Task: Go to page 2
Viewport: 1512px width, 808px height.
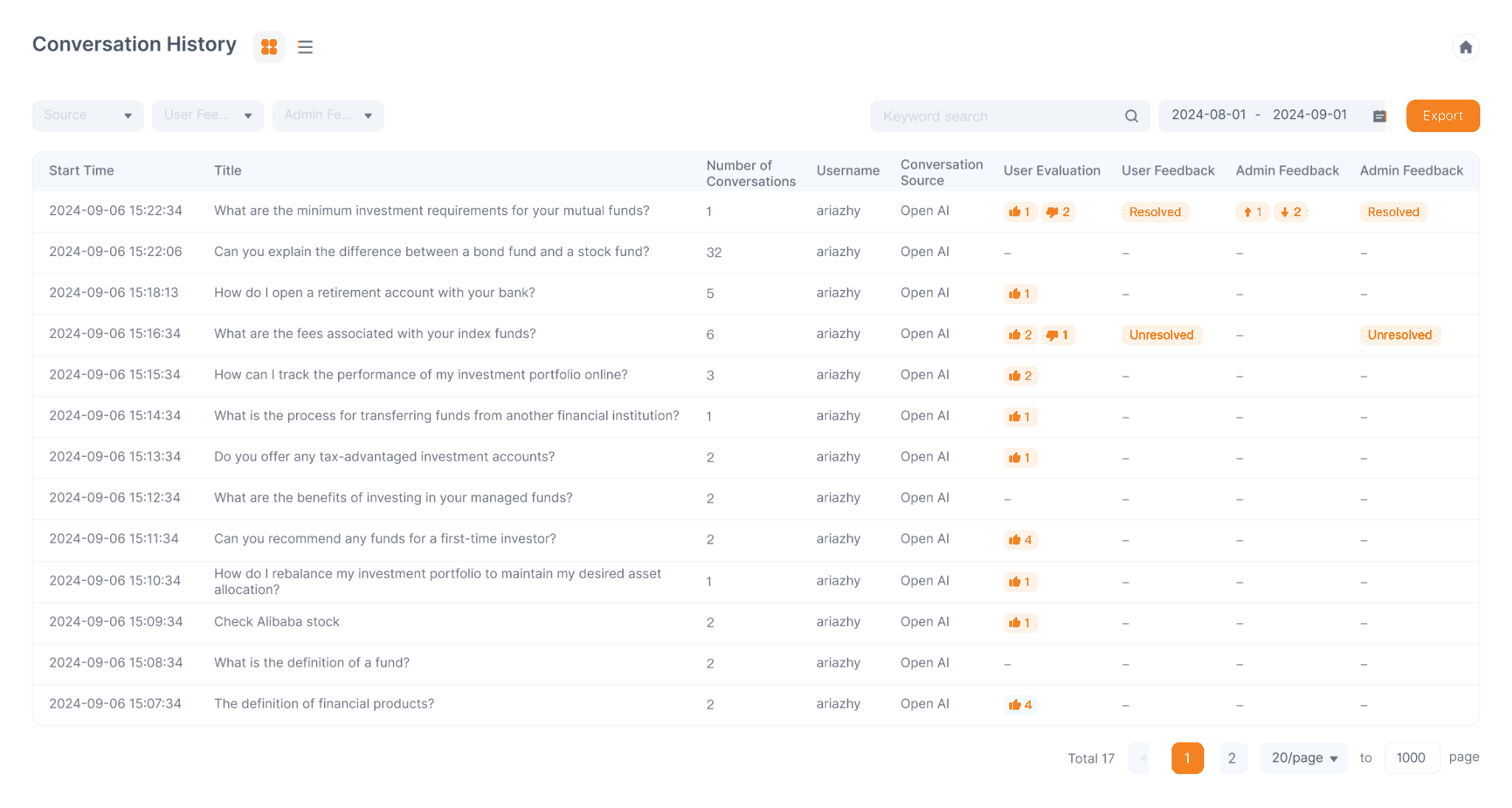Action: (x=1231, y=758)
